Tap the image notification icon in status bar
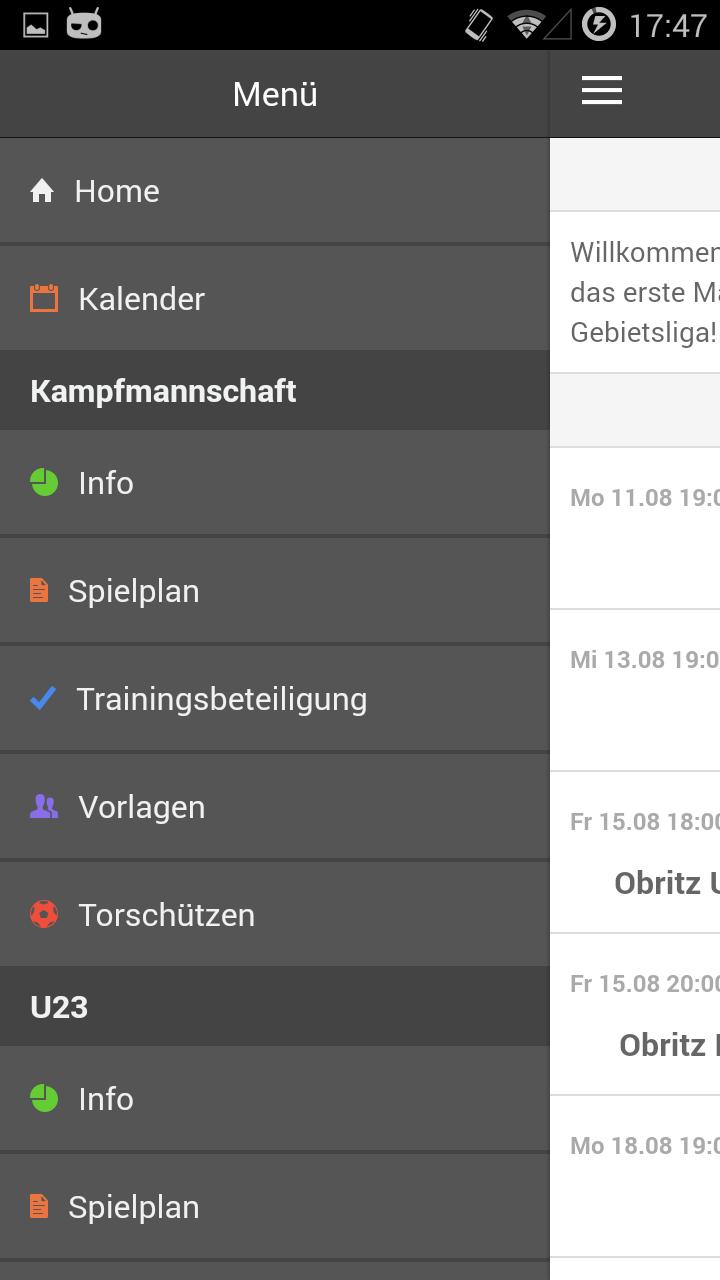Screen dimensions: 720x1280 [x=36, y=24]
